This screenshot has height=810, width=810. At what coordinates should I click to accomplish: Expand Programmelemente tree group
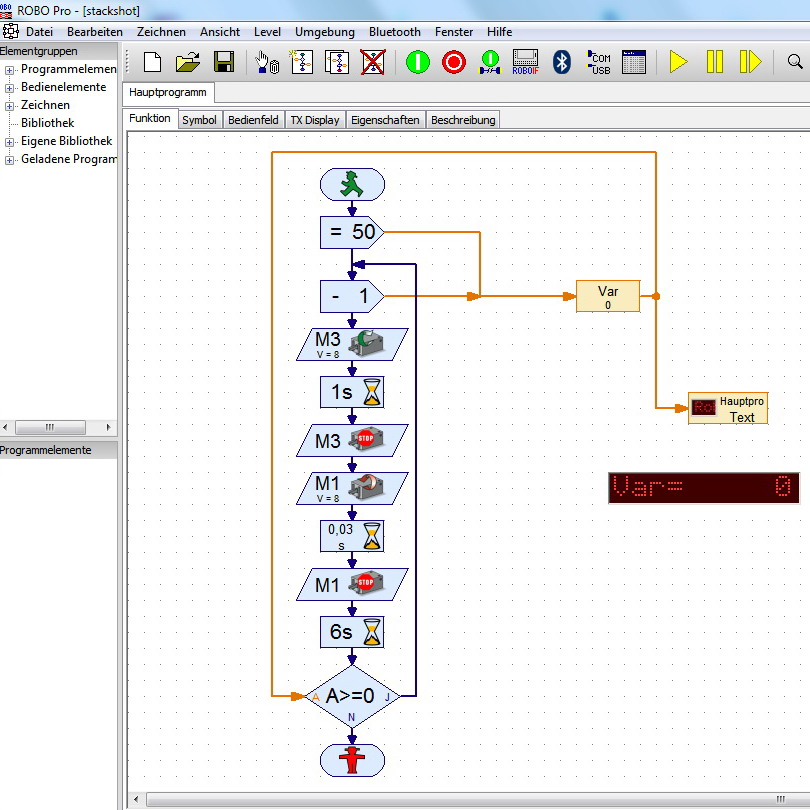tap(9, 70)
